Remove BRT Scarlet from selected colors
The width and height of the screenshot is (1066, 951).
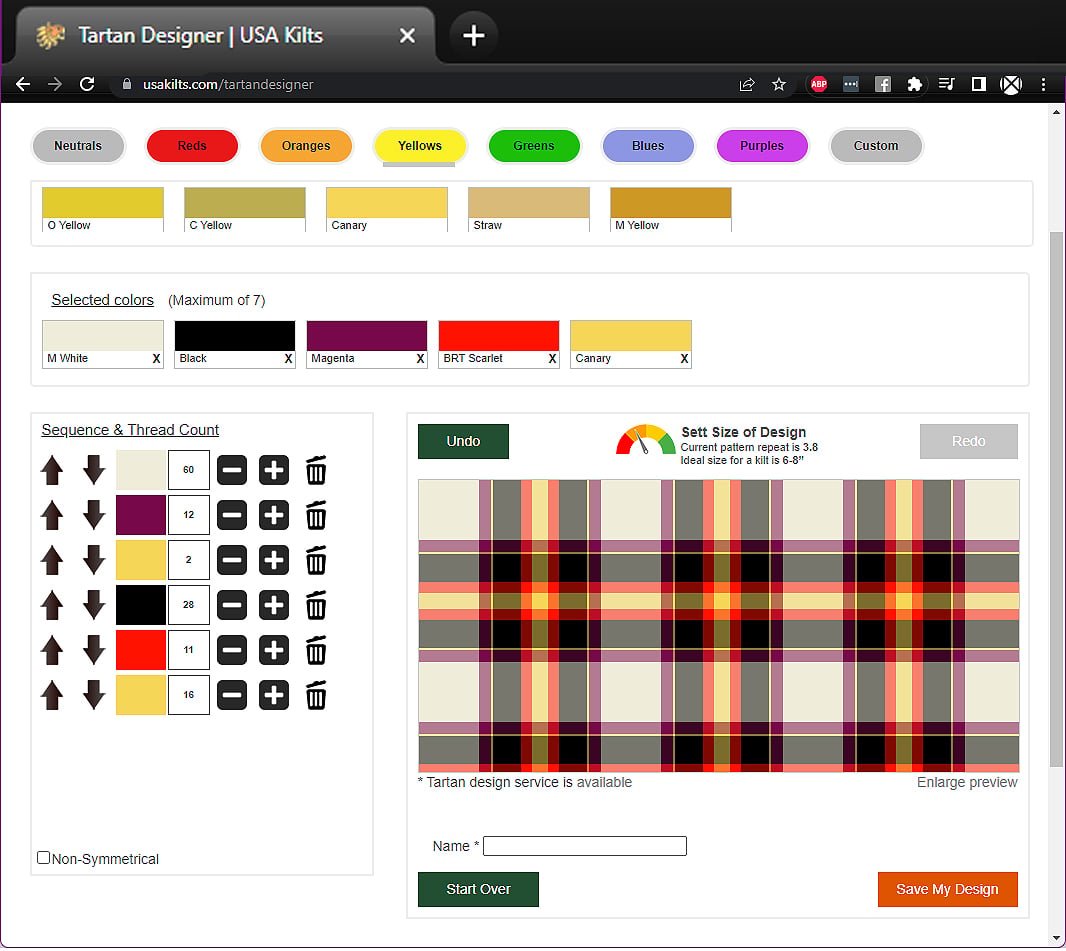pos(552,359)
